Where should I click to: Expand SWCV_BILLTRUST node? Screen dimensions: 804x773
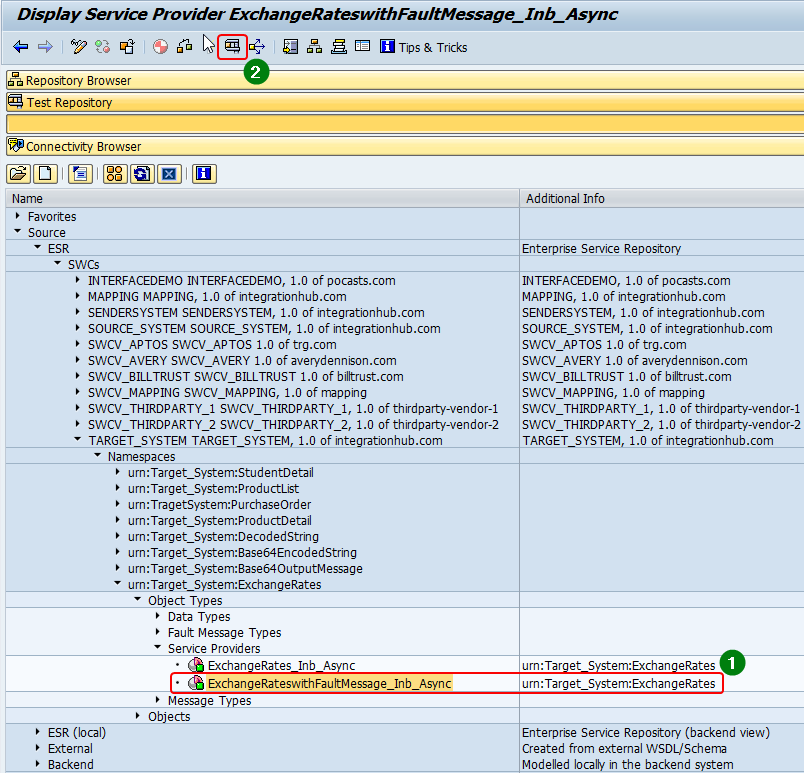[78, 376]
